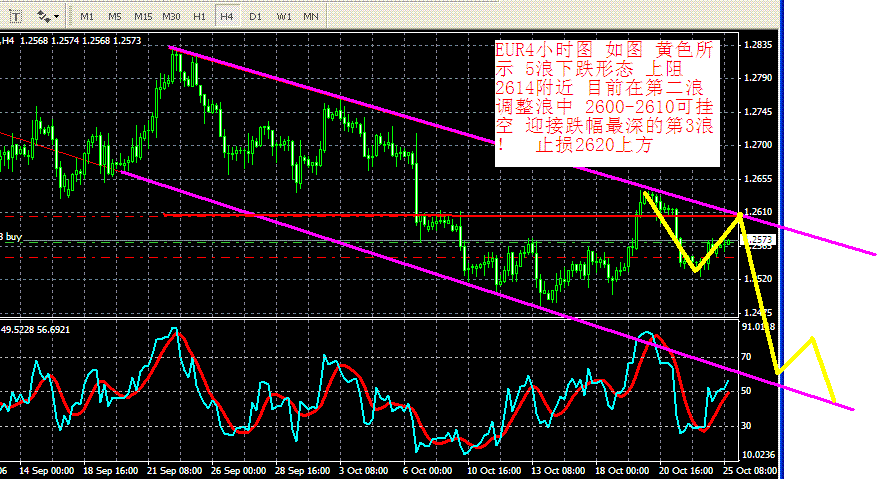Viewport: 889px width, 479px height.
Task: Click indicator scale level 50
Action: (x=746, y=391)
